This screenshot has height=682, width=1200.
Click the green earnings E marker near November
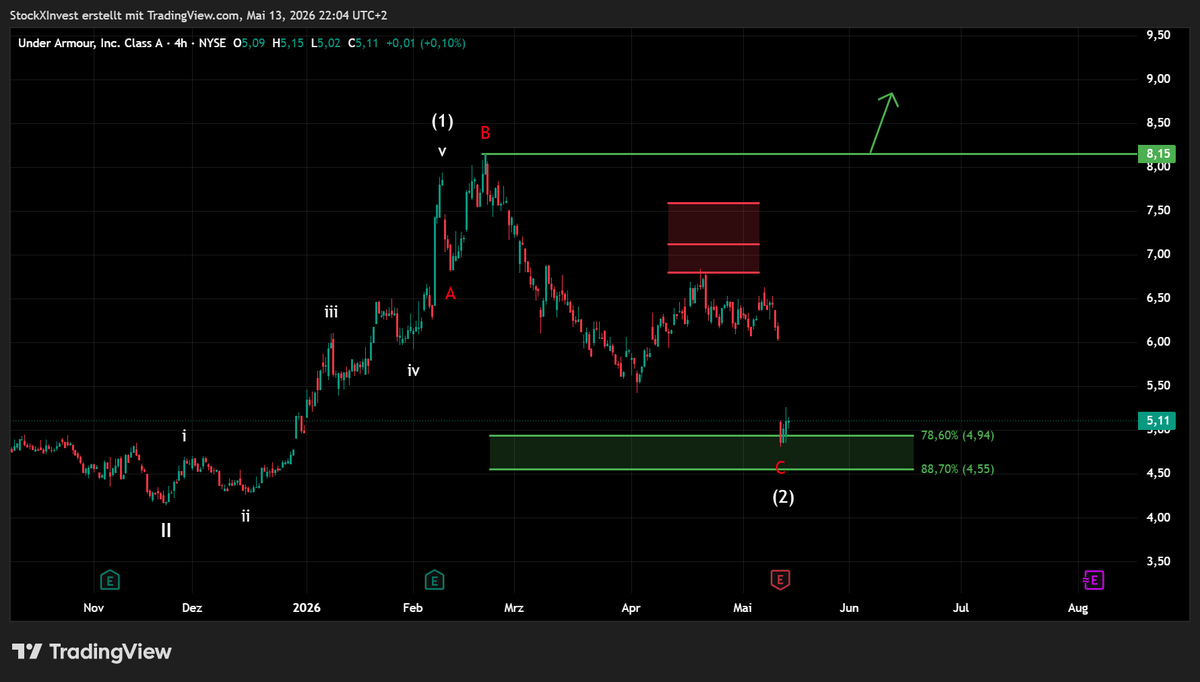110,579
